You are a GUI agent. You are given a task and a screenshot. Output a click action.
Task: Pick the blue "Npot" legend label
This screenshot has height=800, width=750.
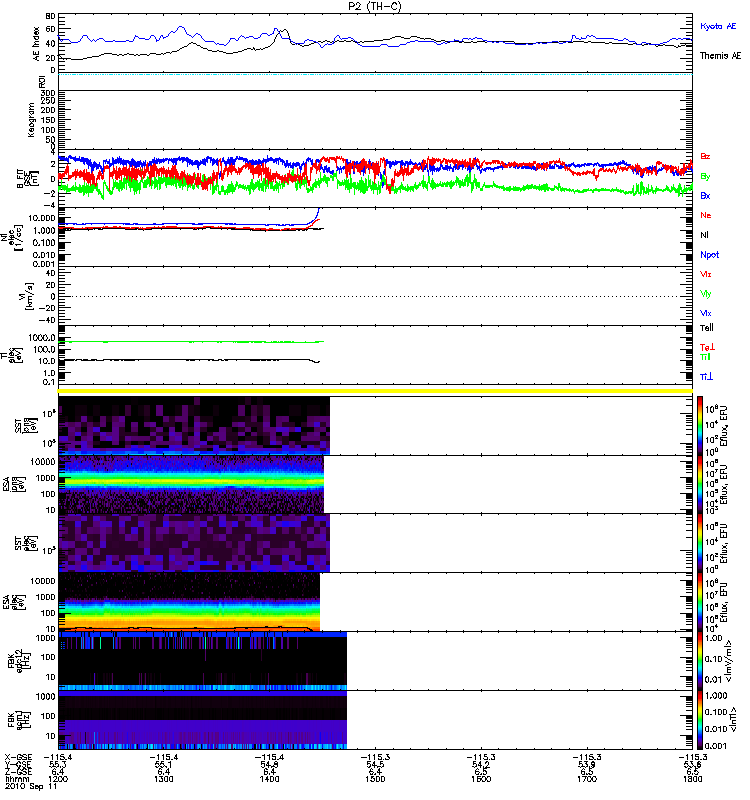[x=710, y=255]
